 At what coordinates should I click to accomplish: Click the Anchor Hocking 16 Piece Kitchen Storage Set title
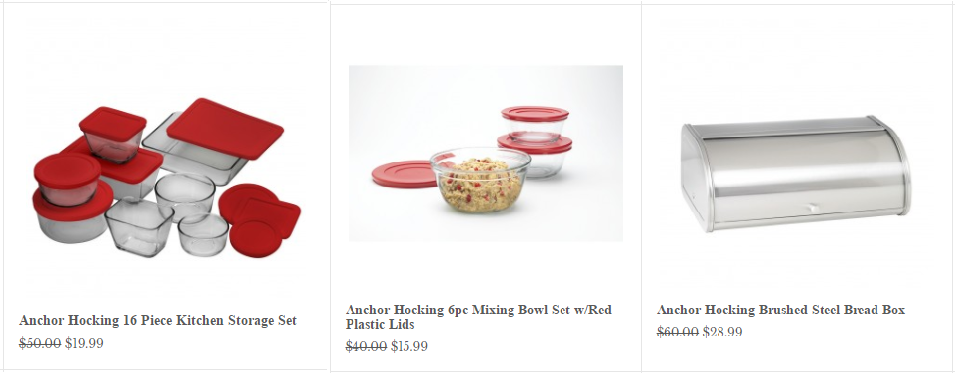(158, 320)
